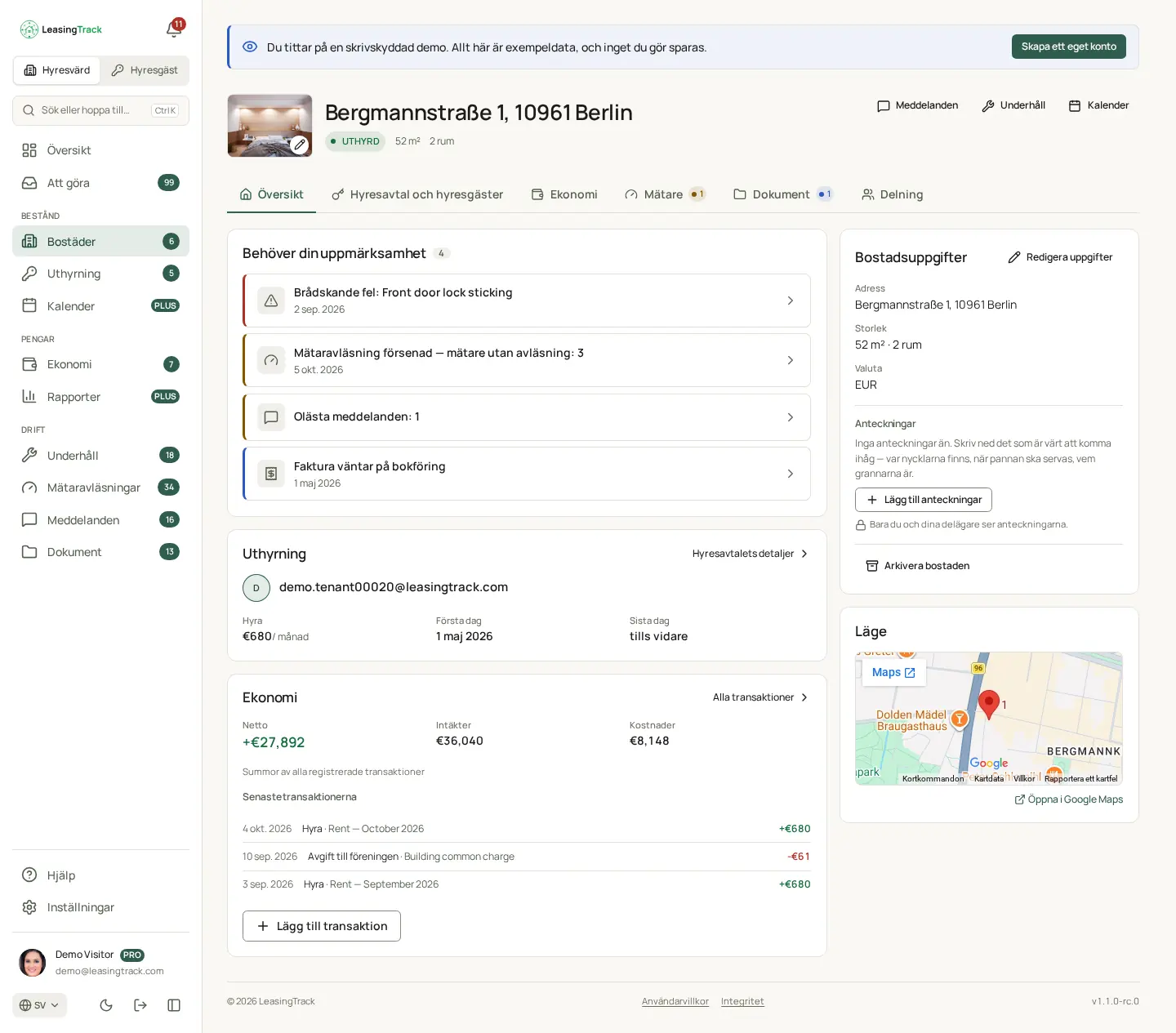The width and height of the screenshot is (1176, 1033).
Task: Toggle dark mode moon icon
Action: coord(106,1005)
